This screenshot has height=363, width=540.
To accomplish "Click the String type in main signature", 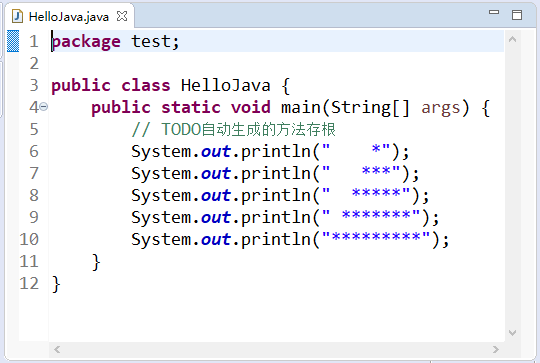I will click(x=360, y=107).
